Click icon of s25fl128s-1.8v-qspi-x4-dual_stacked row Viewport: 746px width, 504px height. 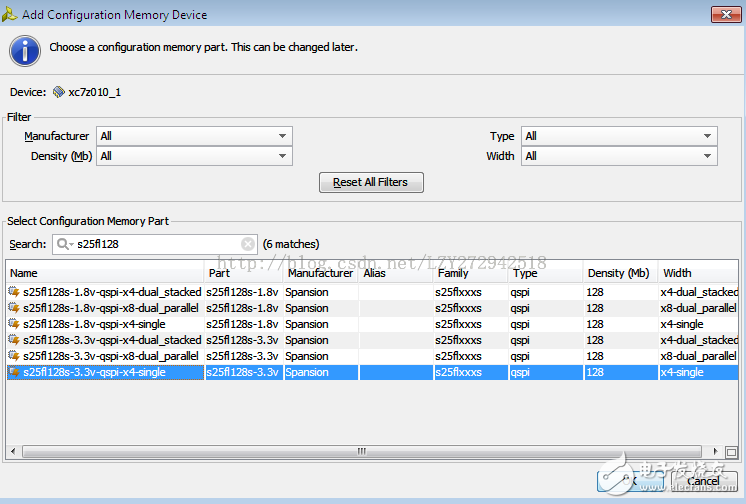(x=14, y=292)
